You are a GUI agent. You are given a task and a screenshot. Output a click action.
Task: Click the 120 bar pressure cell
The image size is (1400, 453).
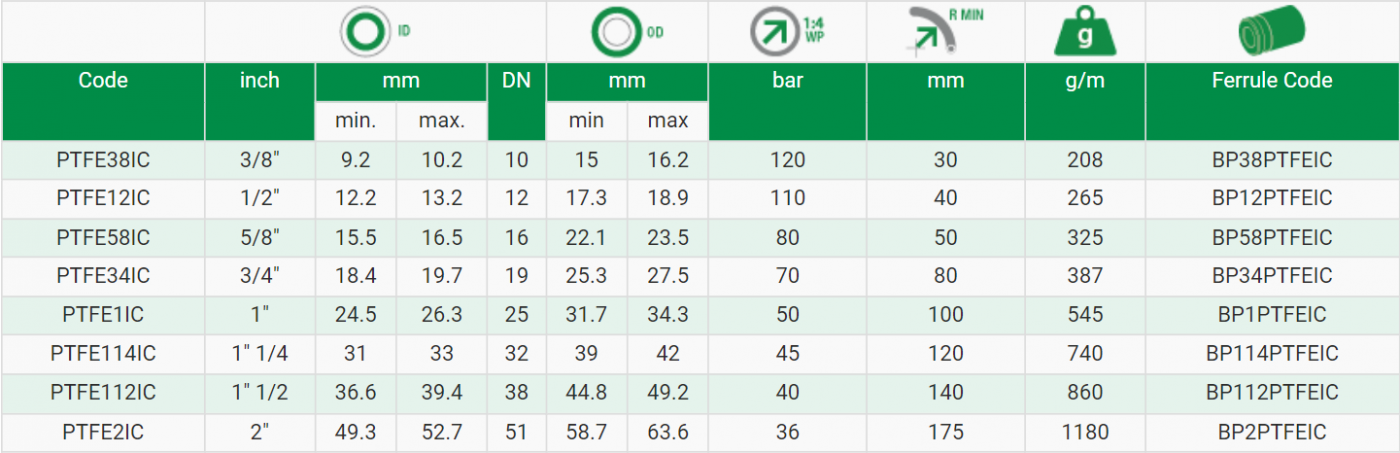(x=787, y=160)
